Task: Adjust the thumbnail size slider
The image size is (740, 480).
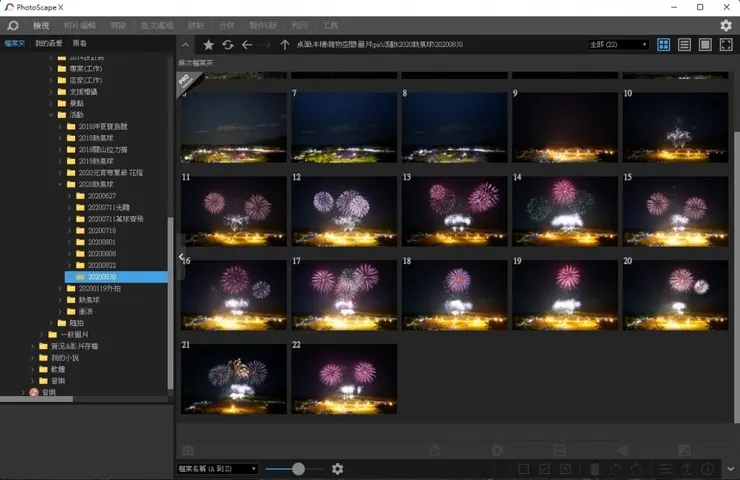Action: 298,469
